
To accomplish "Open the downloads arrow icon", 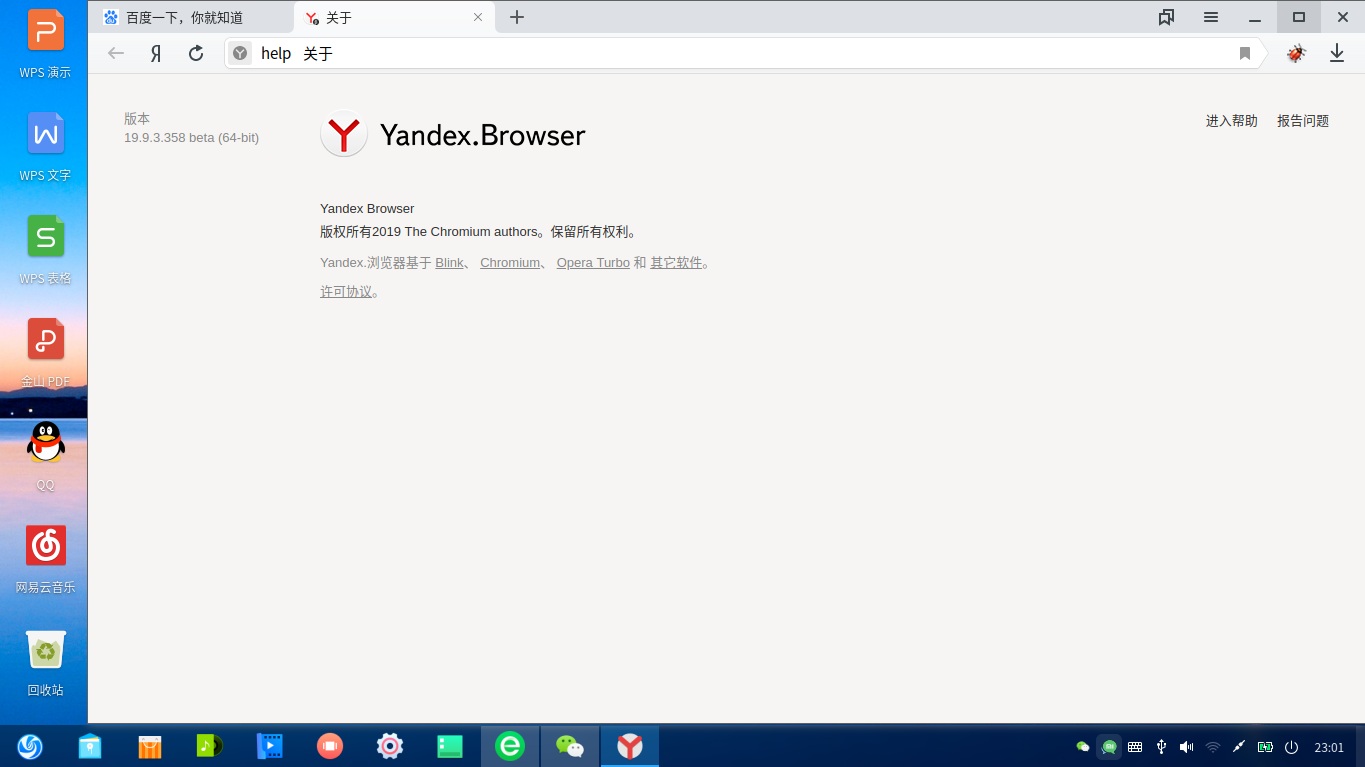I will [1337, 53].
